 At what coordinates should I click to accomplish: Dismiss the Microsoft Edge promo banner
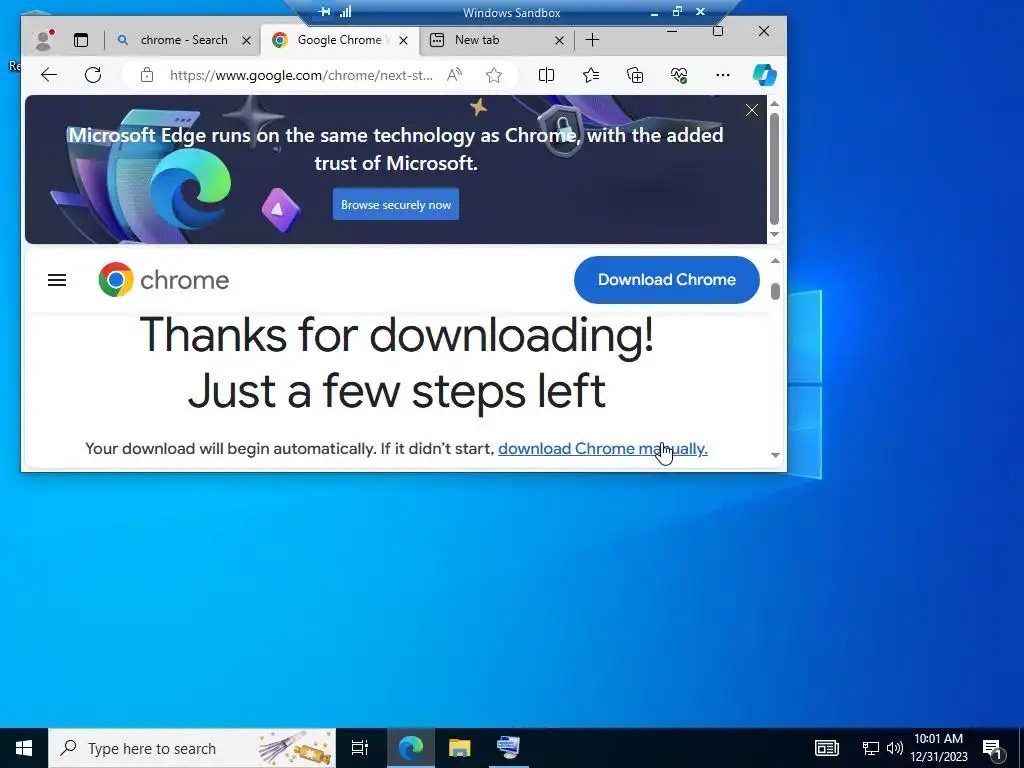tap(752, 110)
